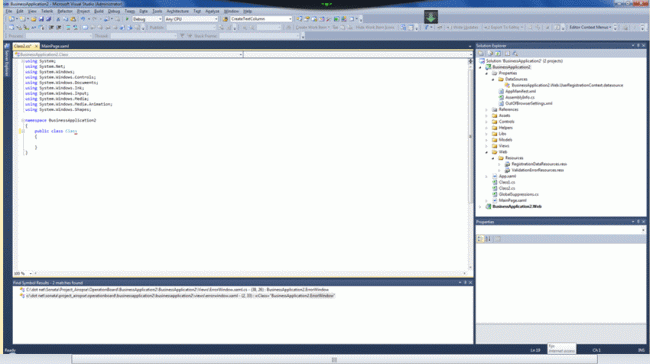Click the Open File folder icon
Viewport: 650px width, 364px height.
coord(34,19)
